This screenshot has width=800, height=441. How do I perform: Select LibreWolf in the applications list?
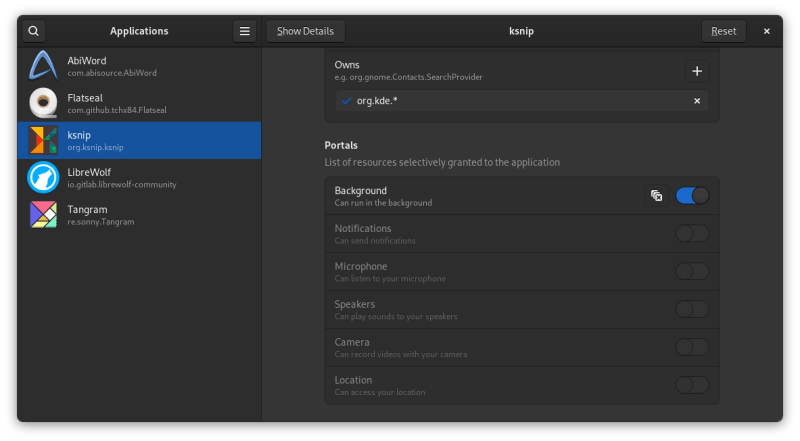(x=140, y=177)
